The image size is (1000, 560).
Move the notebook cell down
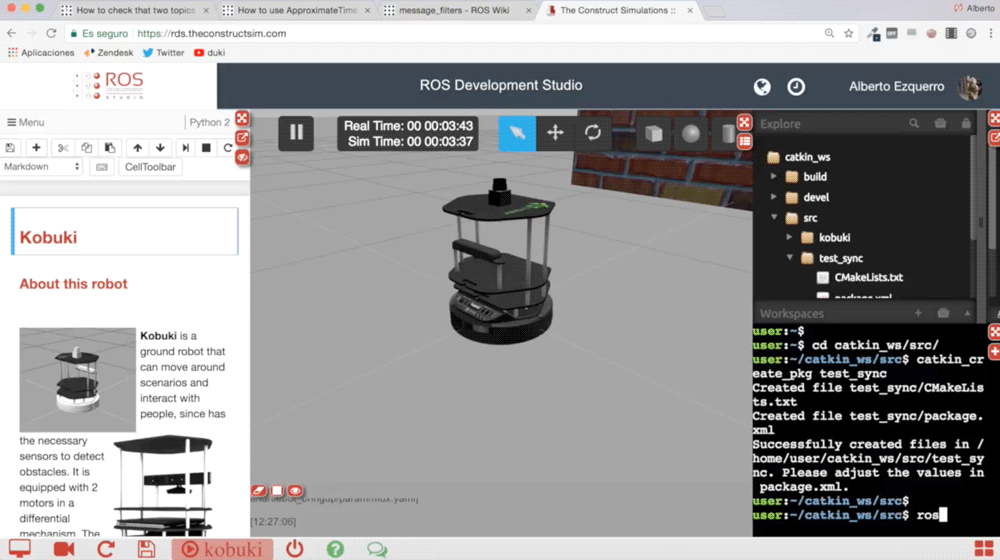pos(160,148)
